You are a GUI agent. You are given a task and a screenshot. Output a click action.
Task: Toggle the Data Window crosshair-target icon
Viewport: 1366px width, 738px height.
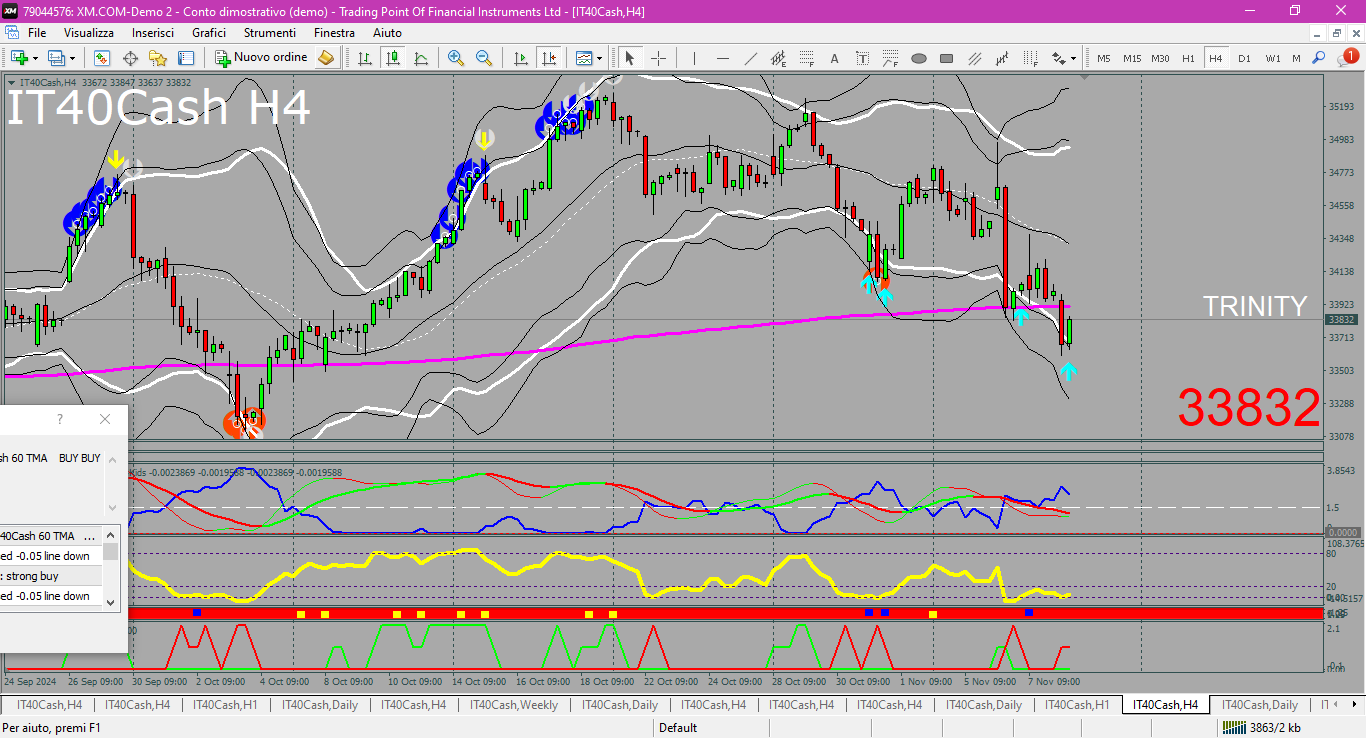(x=130, y=58)
